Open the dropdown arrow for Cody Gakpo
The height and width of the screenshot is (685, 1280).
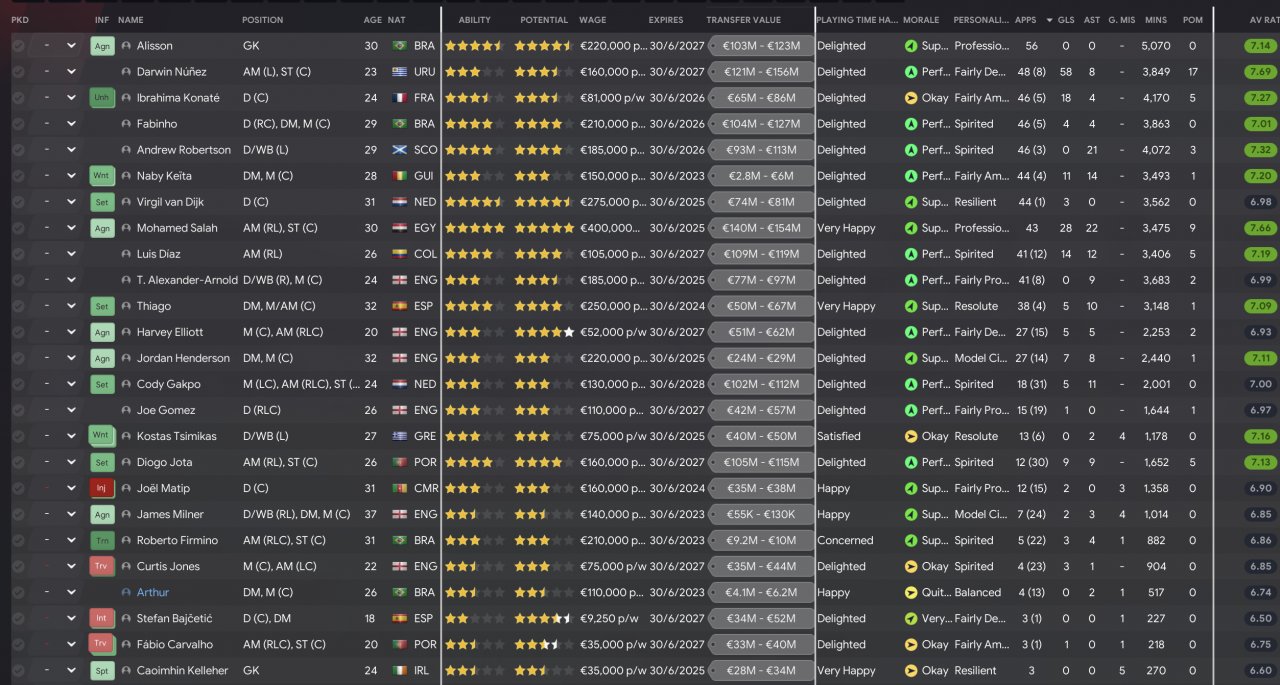71,384
